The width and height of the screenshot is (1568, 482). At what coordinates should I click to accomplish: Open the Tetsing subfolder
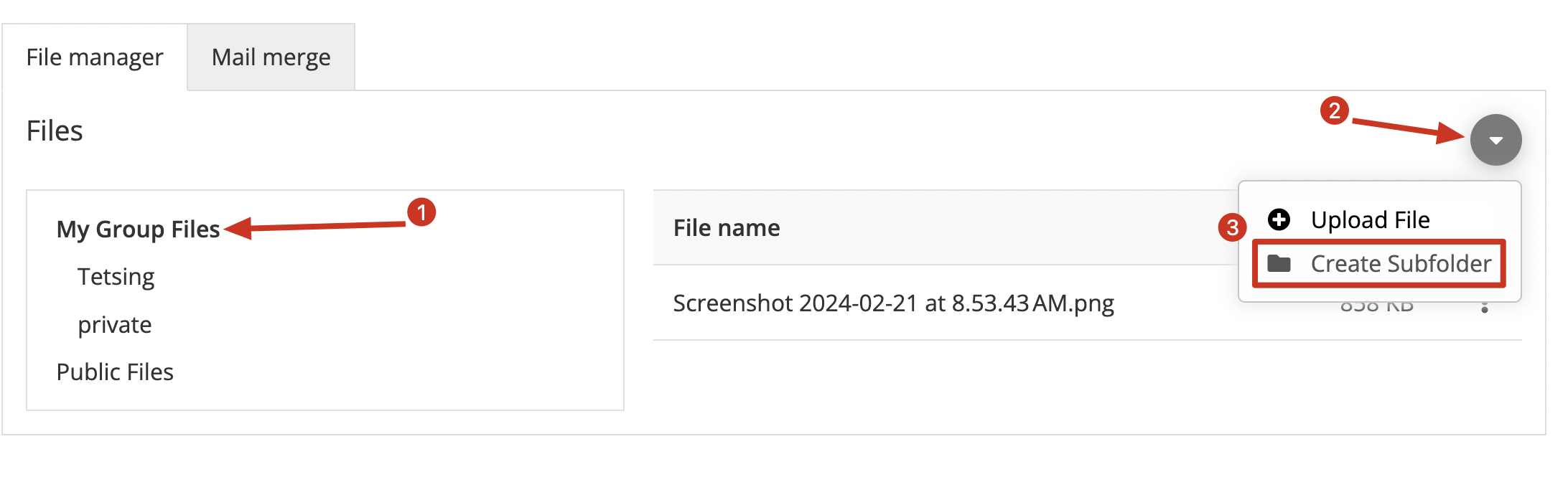point(116,277)
